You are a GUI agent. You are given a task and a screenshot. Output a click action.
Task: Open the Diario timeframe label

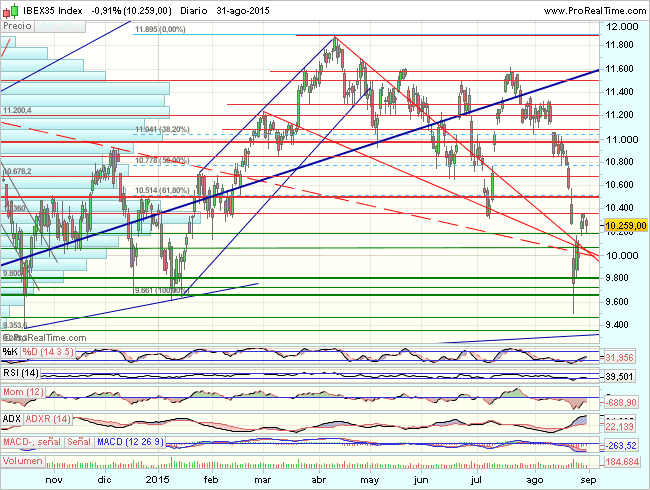point(194,11)
